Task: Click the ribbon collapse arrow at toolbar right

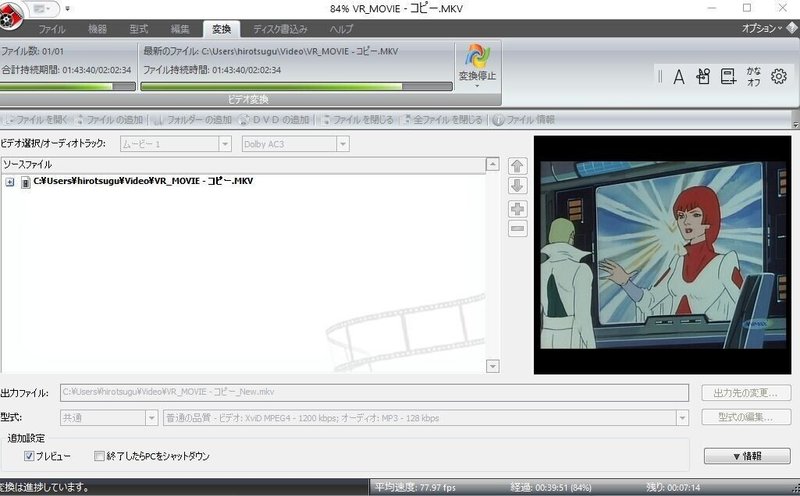Action: click(x=795, y=125)
